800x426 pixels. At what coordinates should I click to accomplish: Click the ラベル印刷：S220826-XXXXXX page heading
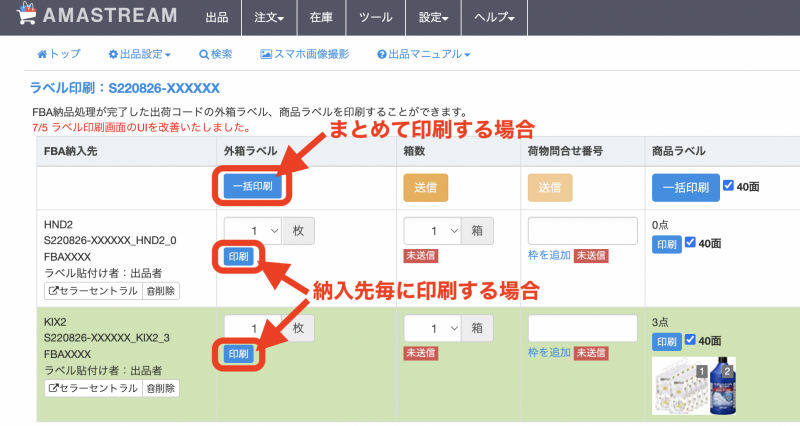124,88
